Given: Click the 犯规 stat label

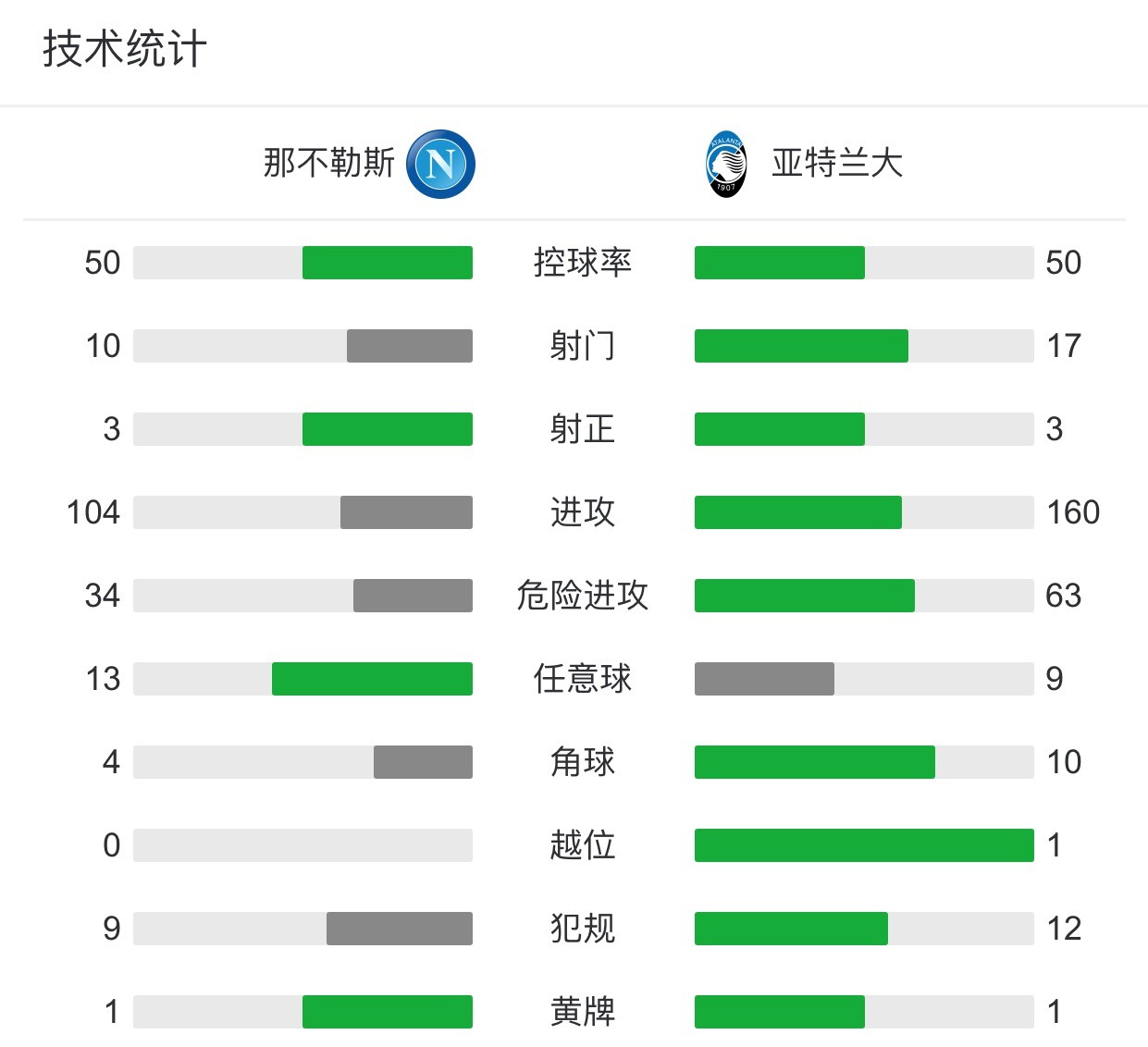Looking at the screenshot, I should point(583,929).
